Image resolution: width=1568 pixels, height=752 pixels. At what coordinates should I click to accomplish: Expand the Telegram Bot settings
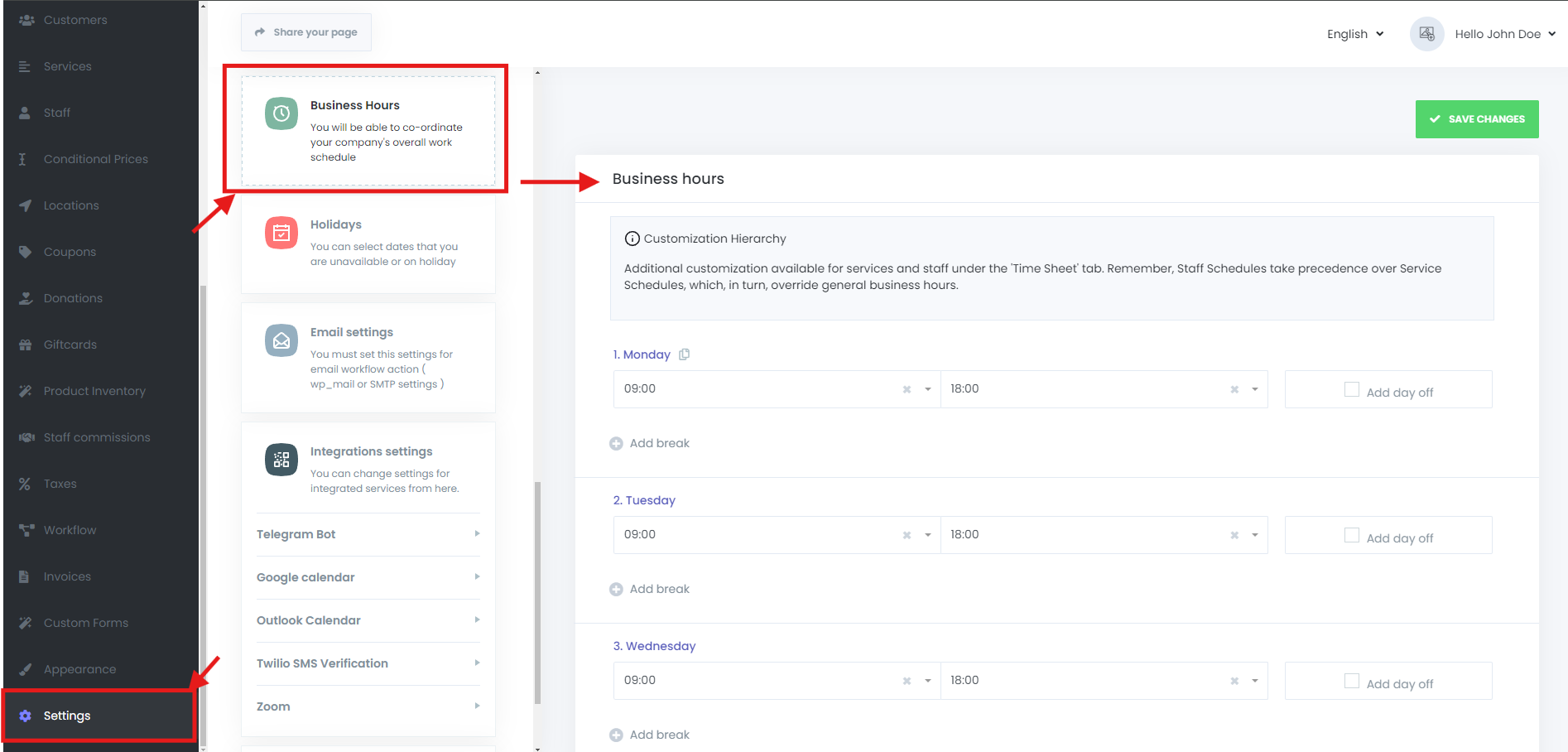coord(368,534)
